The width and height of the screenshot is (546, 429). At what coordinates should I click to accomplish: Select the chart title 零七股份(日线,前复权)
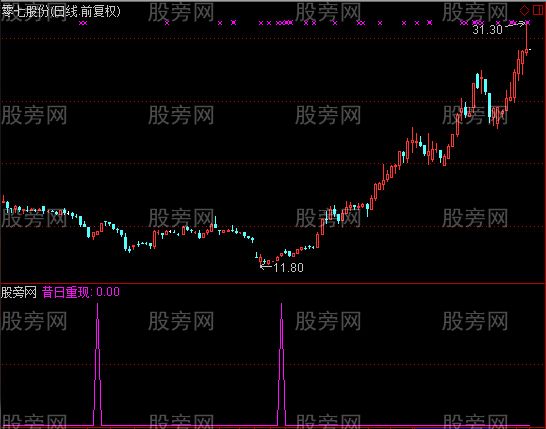pos(62,11)
